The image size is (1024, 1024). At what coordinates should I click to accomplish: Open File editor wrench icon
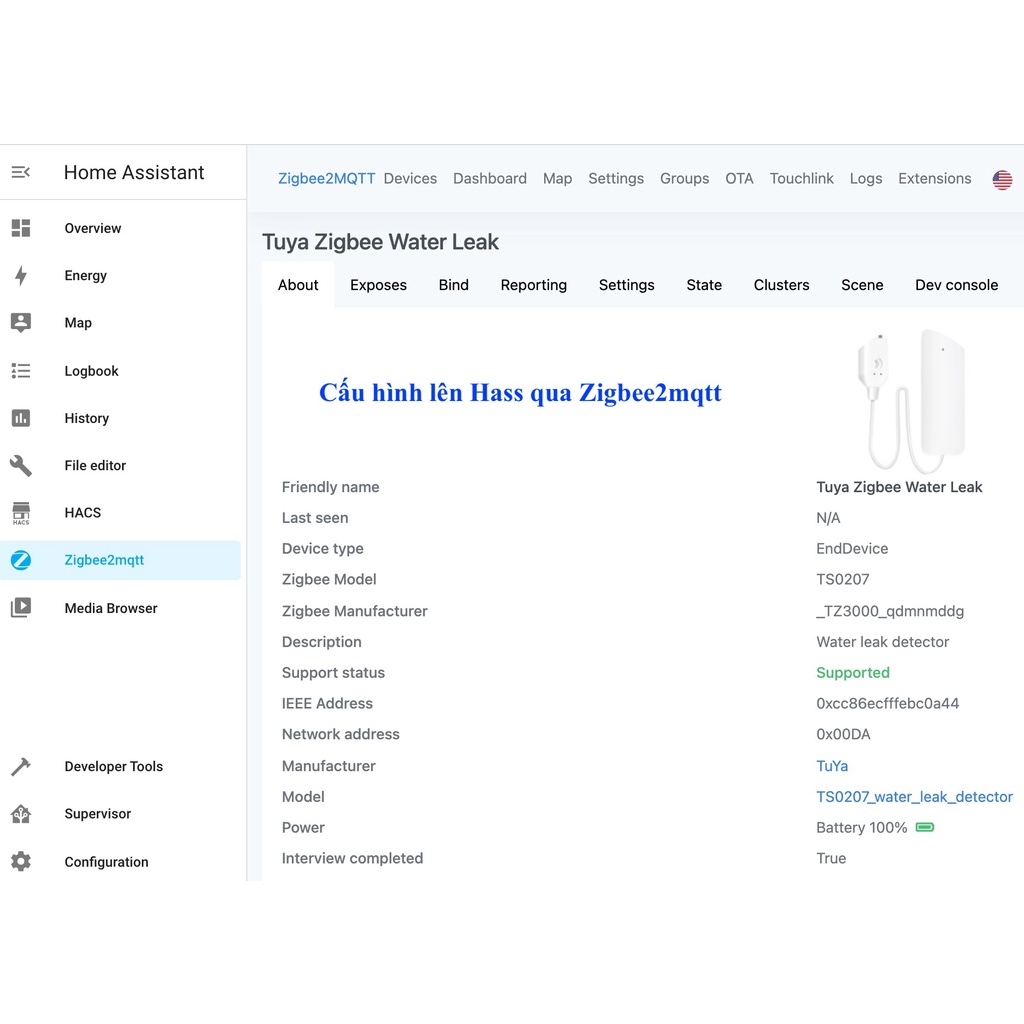coord(21,465)
